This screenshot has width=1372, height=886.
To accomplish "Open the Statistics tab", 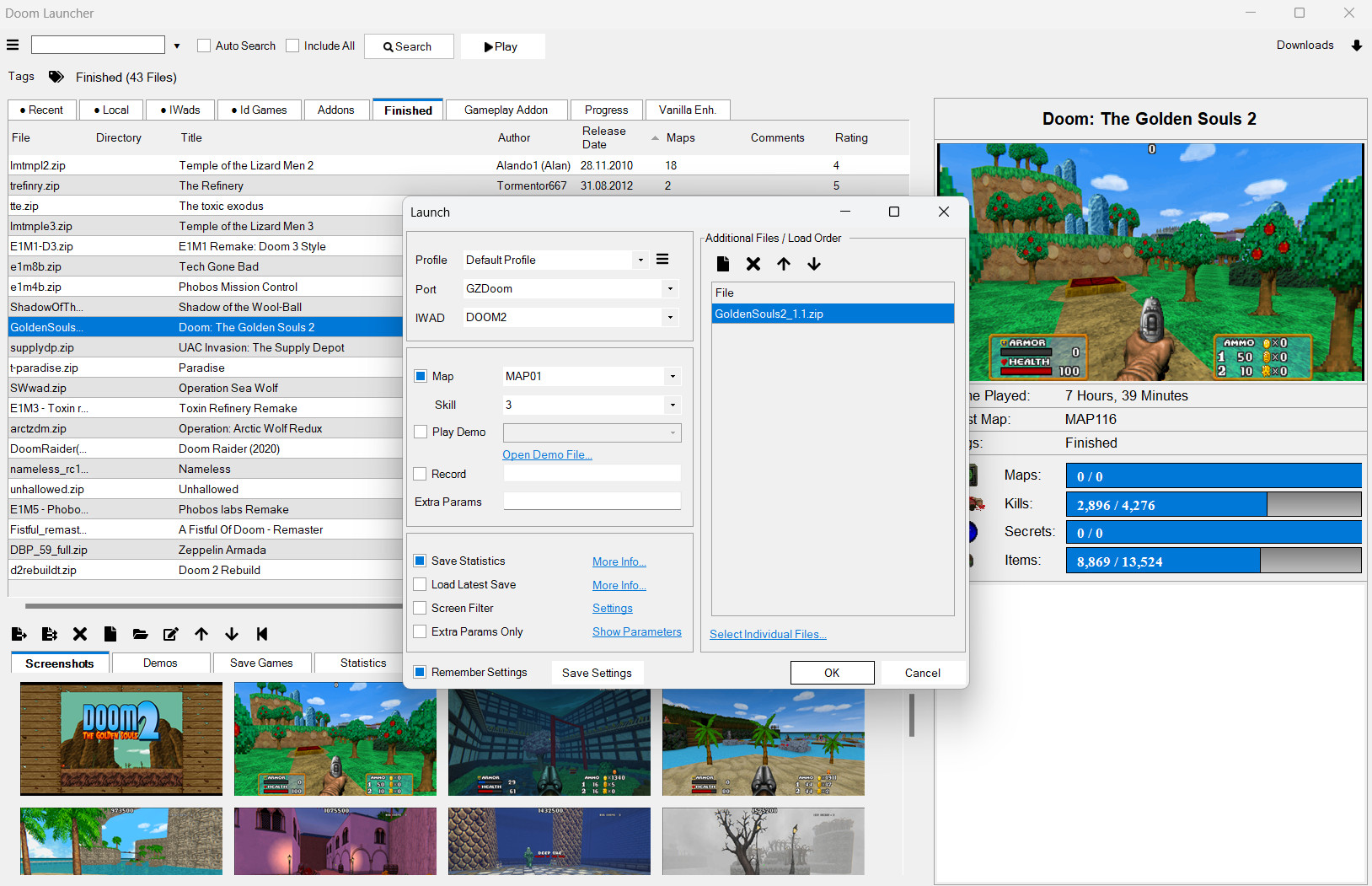I will 363,663.
